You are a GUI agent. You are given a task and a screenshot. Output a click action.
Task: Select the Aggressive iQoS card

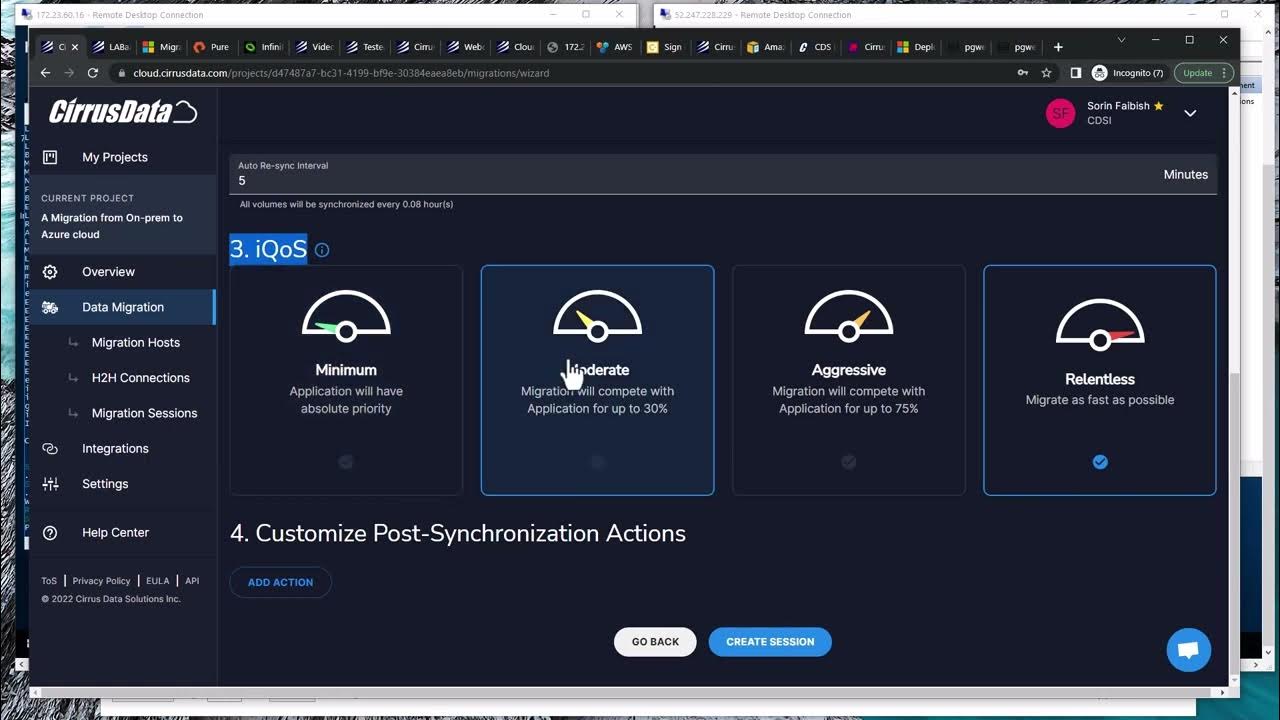click(x=849, y=380)
